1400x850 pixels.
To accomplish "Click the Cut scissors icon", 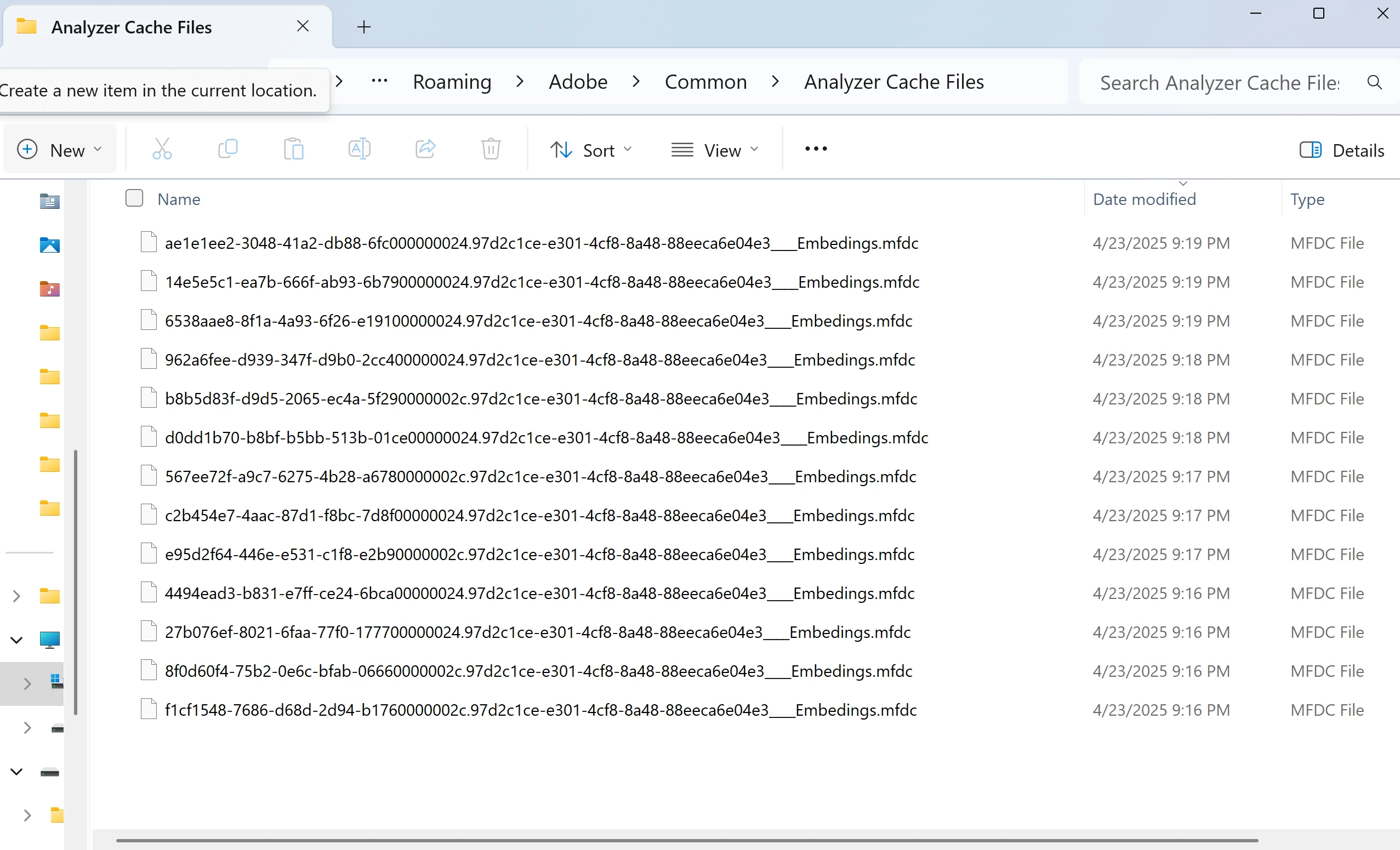I will pos(162,150).
